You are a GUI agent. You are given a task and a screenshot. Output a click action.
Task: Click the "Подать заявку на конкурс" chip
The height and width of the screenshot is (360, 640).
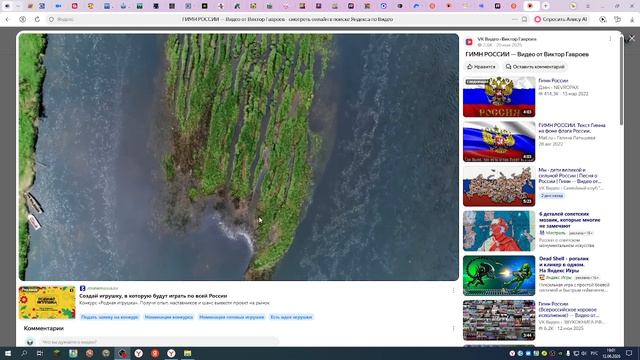click(x=109, y=317)
